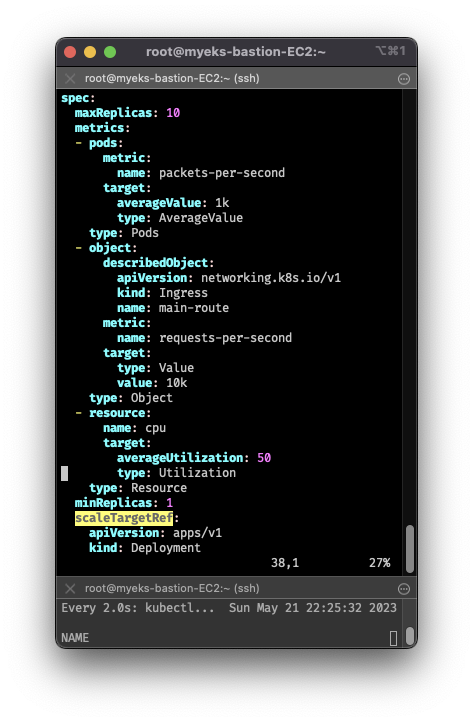Click the '- resource:' list entry

pos(113,413)
